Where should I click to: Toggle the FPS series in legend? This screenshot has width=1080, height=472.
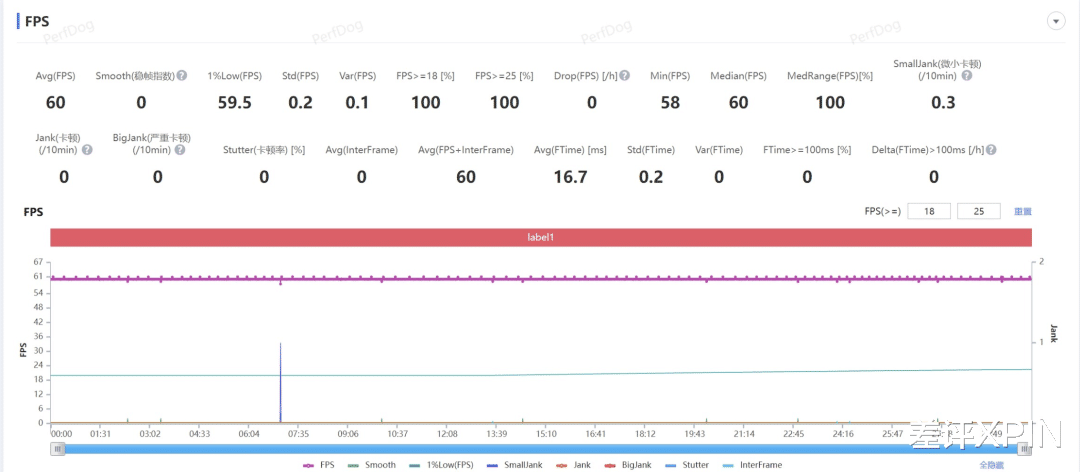[319, 465]
